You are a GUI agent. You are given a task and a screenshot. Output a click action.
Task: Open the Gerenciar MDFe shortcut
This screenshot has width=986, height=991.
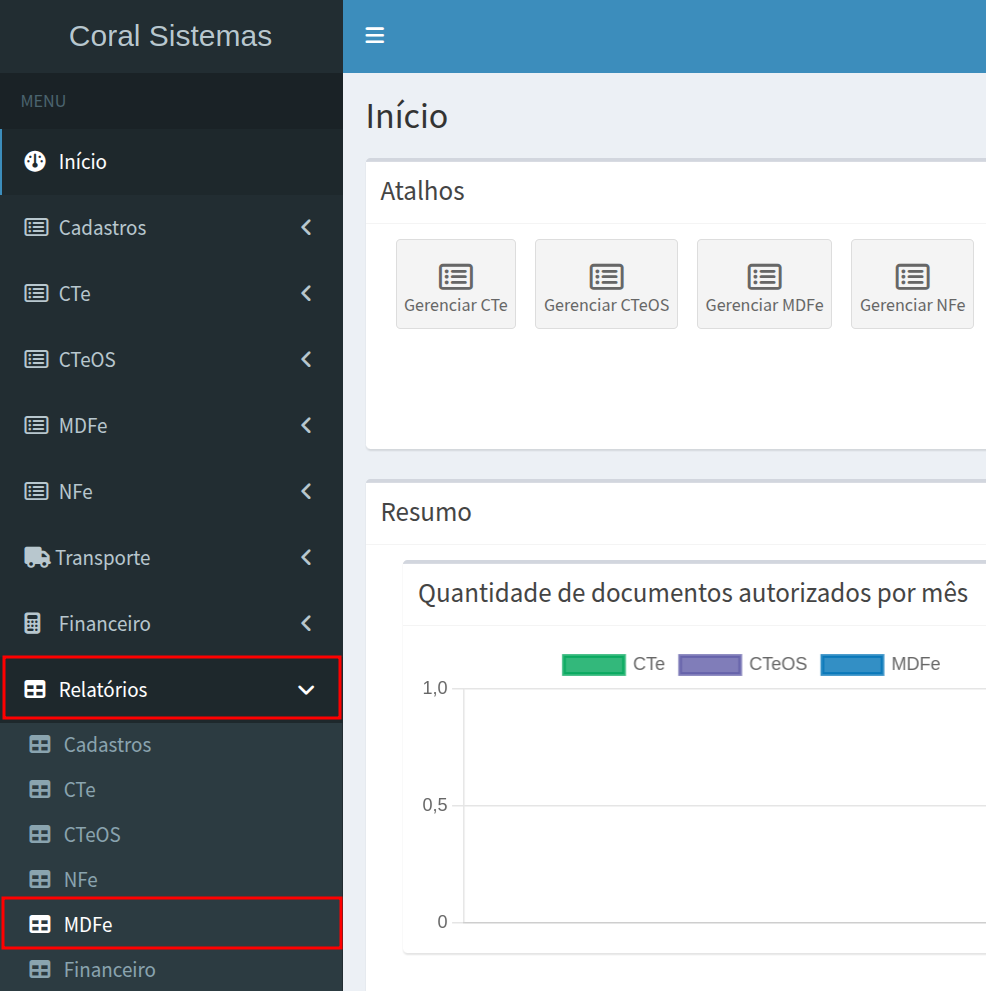coord(764,284)
